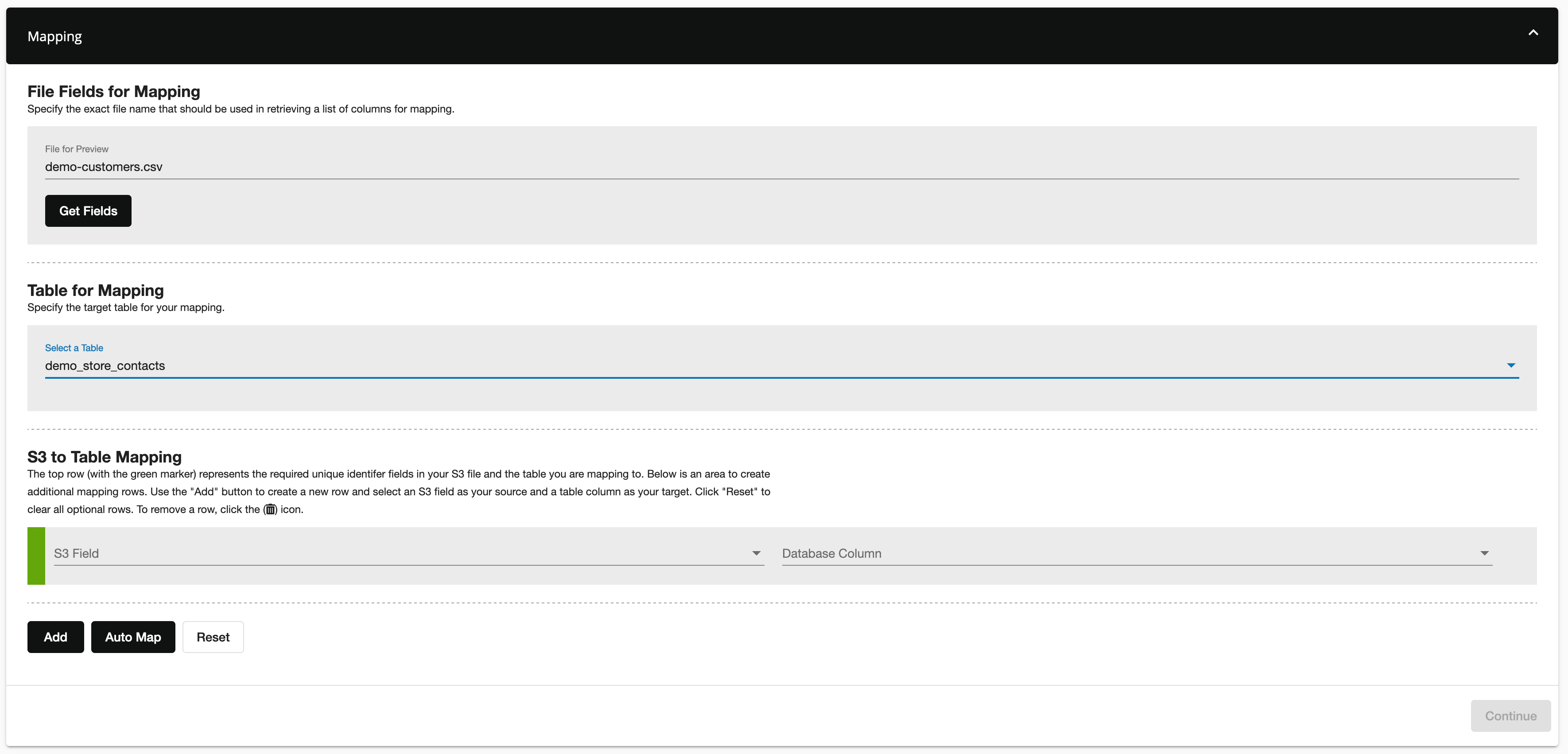
Task: Click the green required-row marker
Action: point(36,556)
